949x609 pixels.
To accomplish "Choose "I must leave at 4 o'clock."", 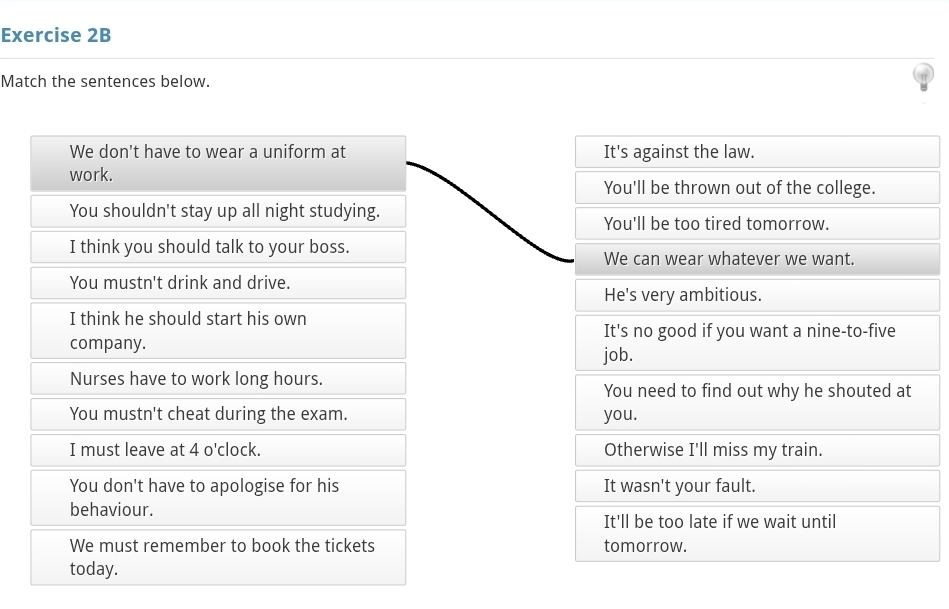I will point(218,450).
